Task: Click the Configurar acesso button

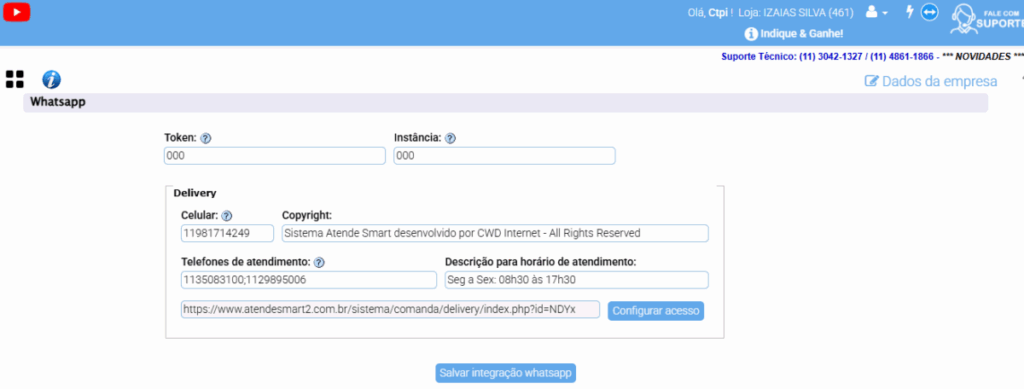Action: (656, 311)
